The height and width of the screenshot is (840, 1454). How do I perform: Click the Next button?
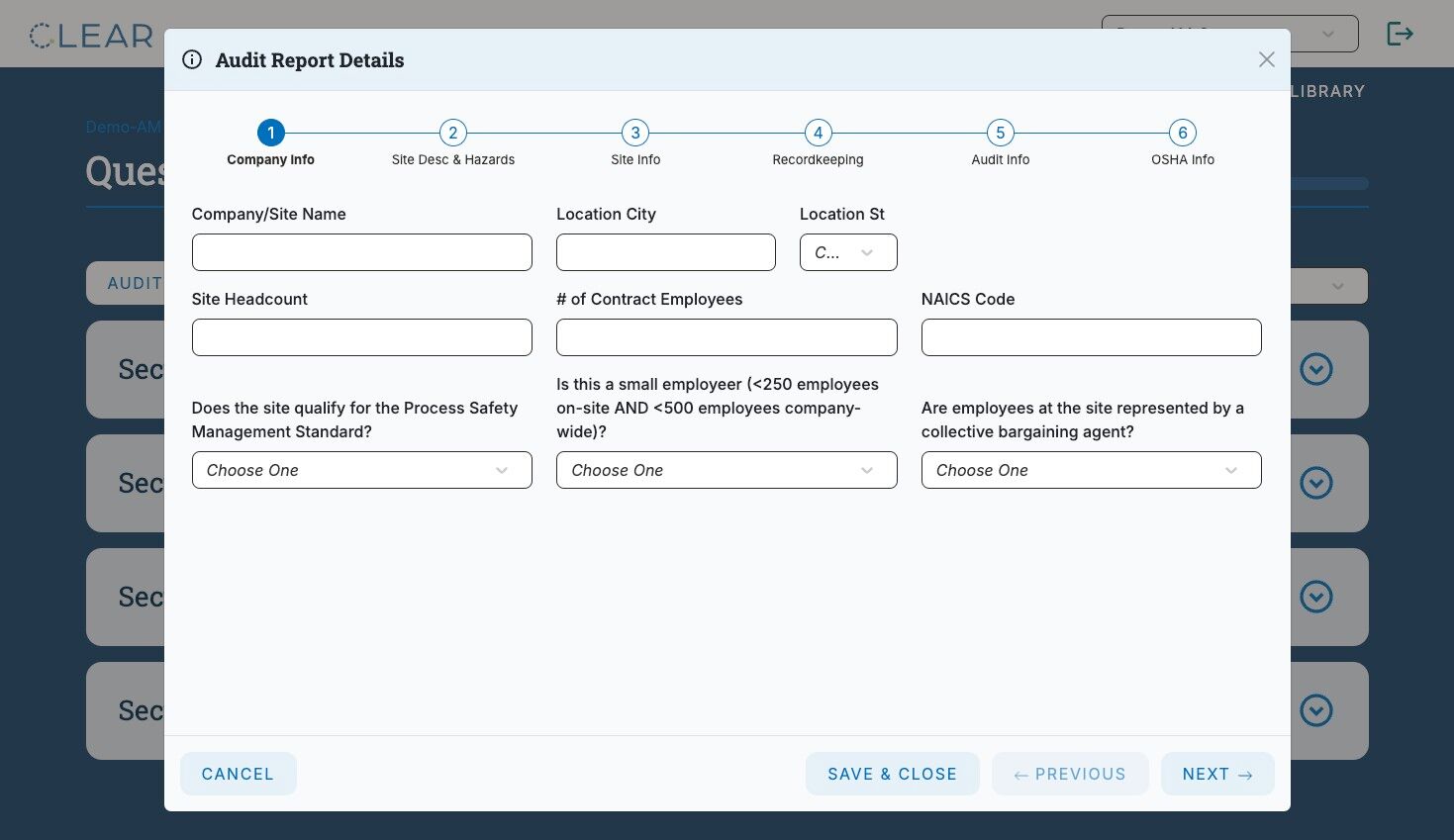click(x=1217, y=774)
